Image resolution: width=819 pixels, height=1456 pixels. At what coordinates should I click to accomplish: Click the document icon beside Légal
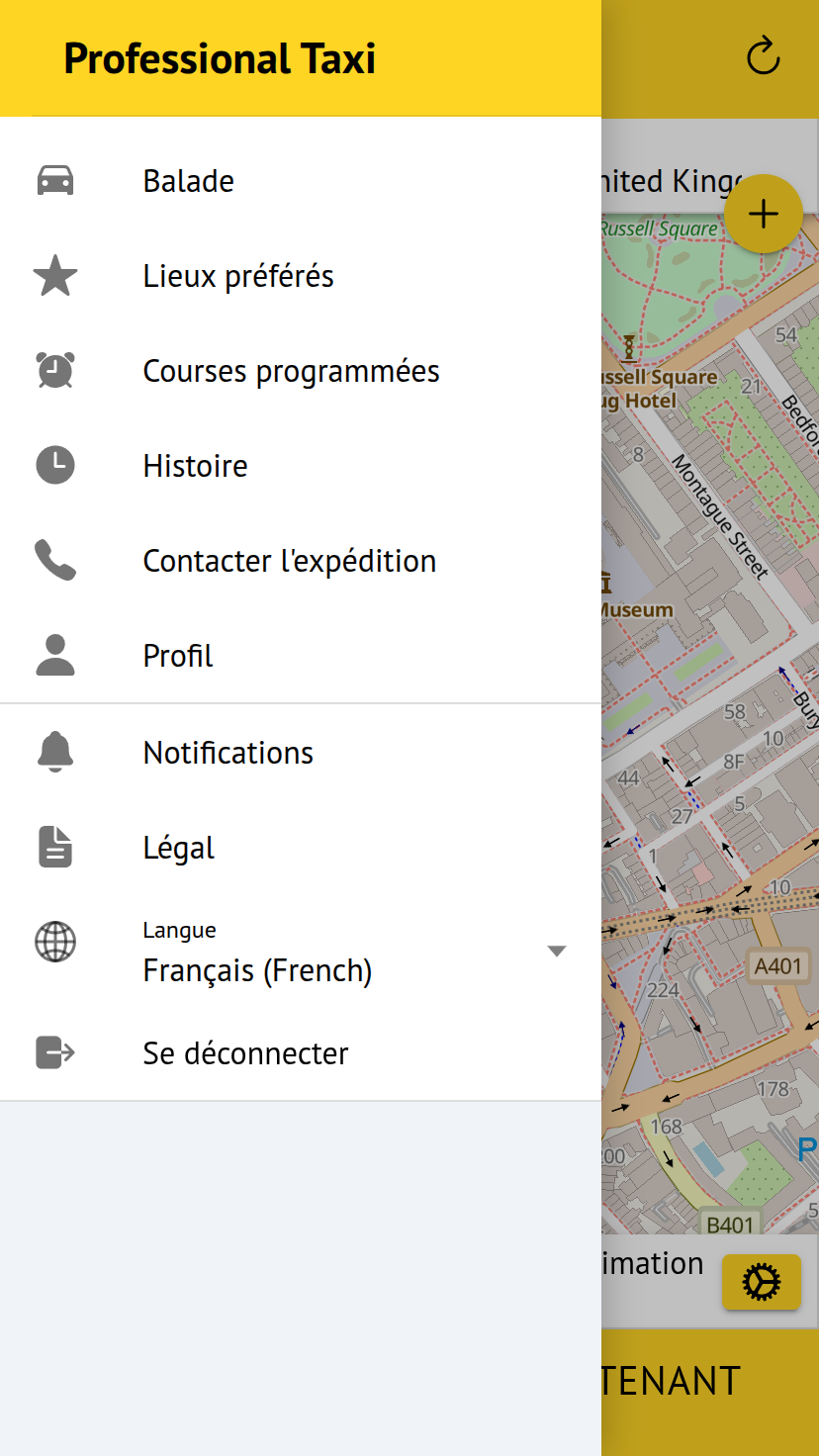click(x=55, y=848)
